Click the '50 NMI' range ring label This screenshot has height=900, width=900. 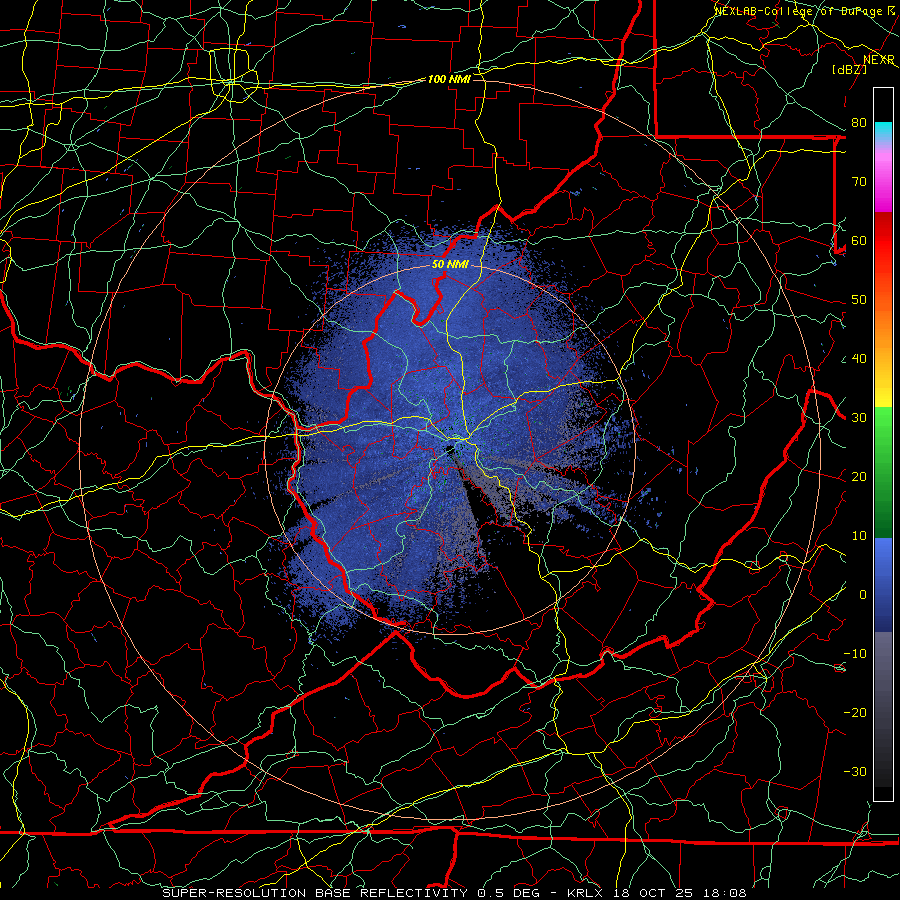(x=450, y=265)
